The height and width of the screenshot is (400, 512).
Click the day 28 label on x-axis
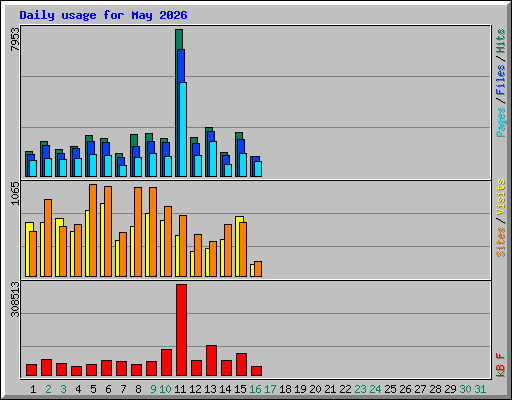tap(435, 389)
